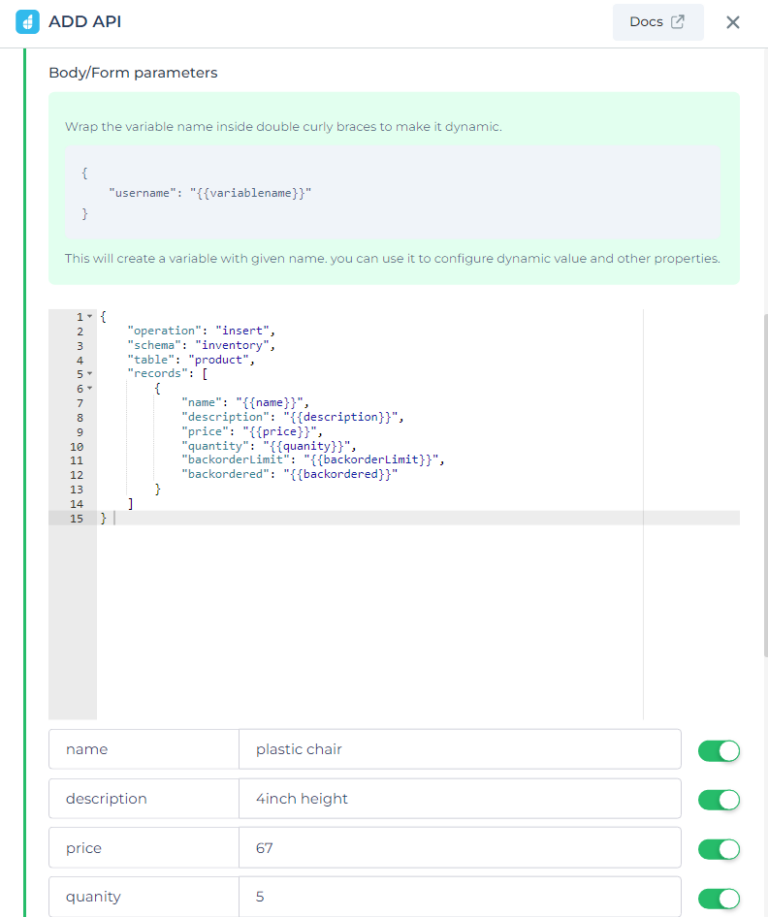This screenshot has height=917, width=768.
Task: Select line number 10 in editor gutter
Action: tap(77, 446)
